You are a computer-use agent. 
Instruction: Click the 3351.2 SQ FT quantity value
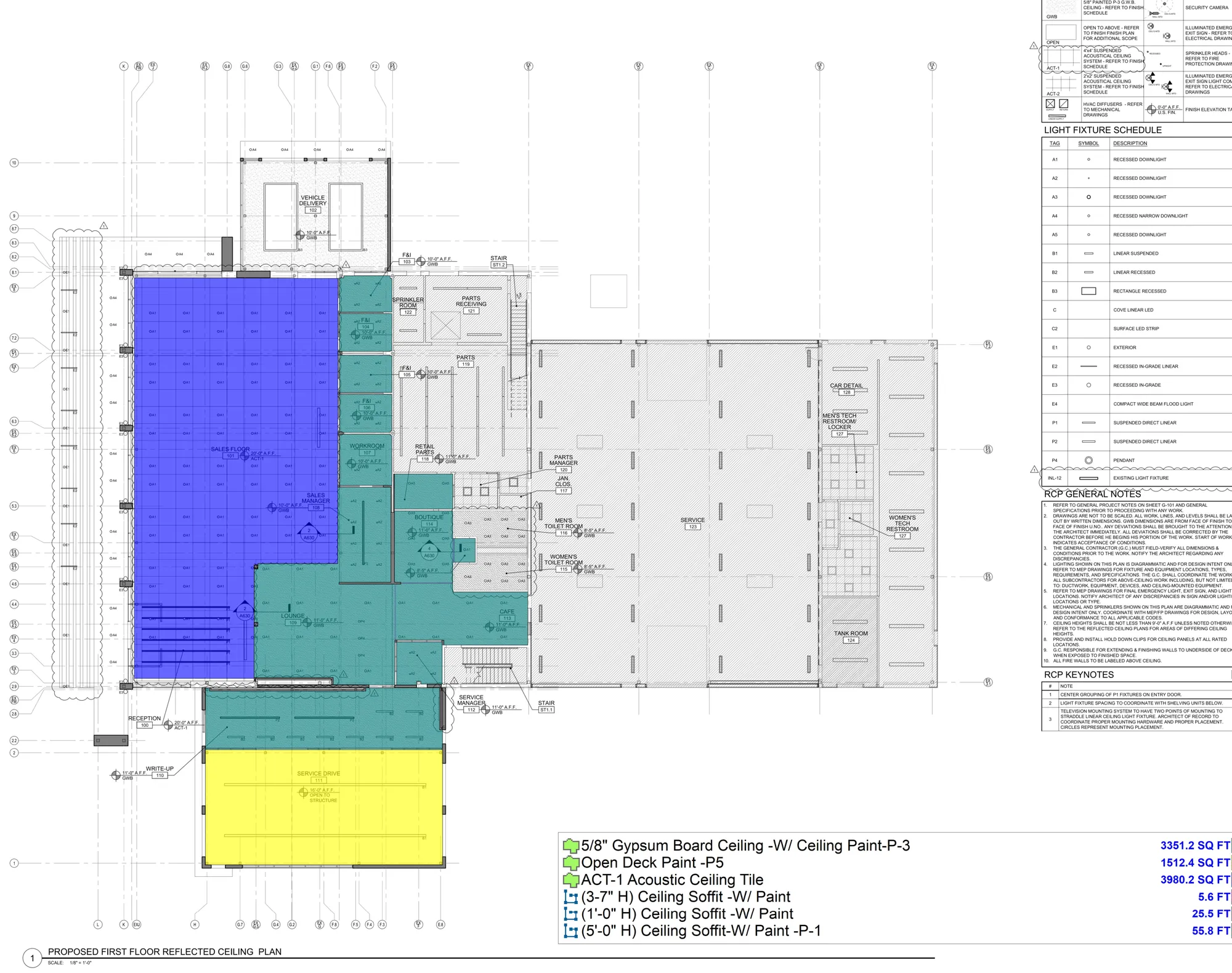tap(1195, 846)
